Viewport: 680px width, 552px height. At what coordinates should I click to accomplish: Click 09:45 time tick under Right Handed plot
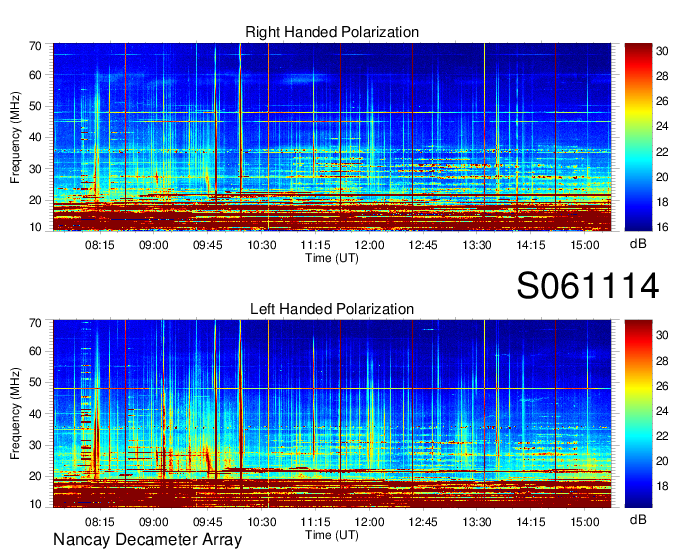point(207,245)
